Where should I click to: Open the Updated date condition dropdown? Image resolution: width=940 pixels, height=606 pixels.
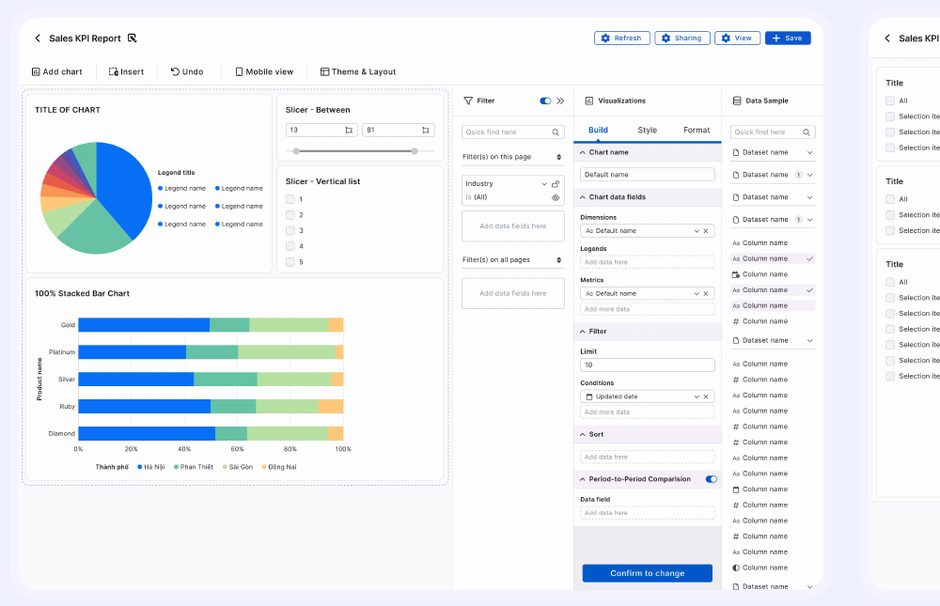pos(696,397)
